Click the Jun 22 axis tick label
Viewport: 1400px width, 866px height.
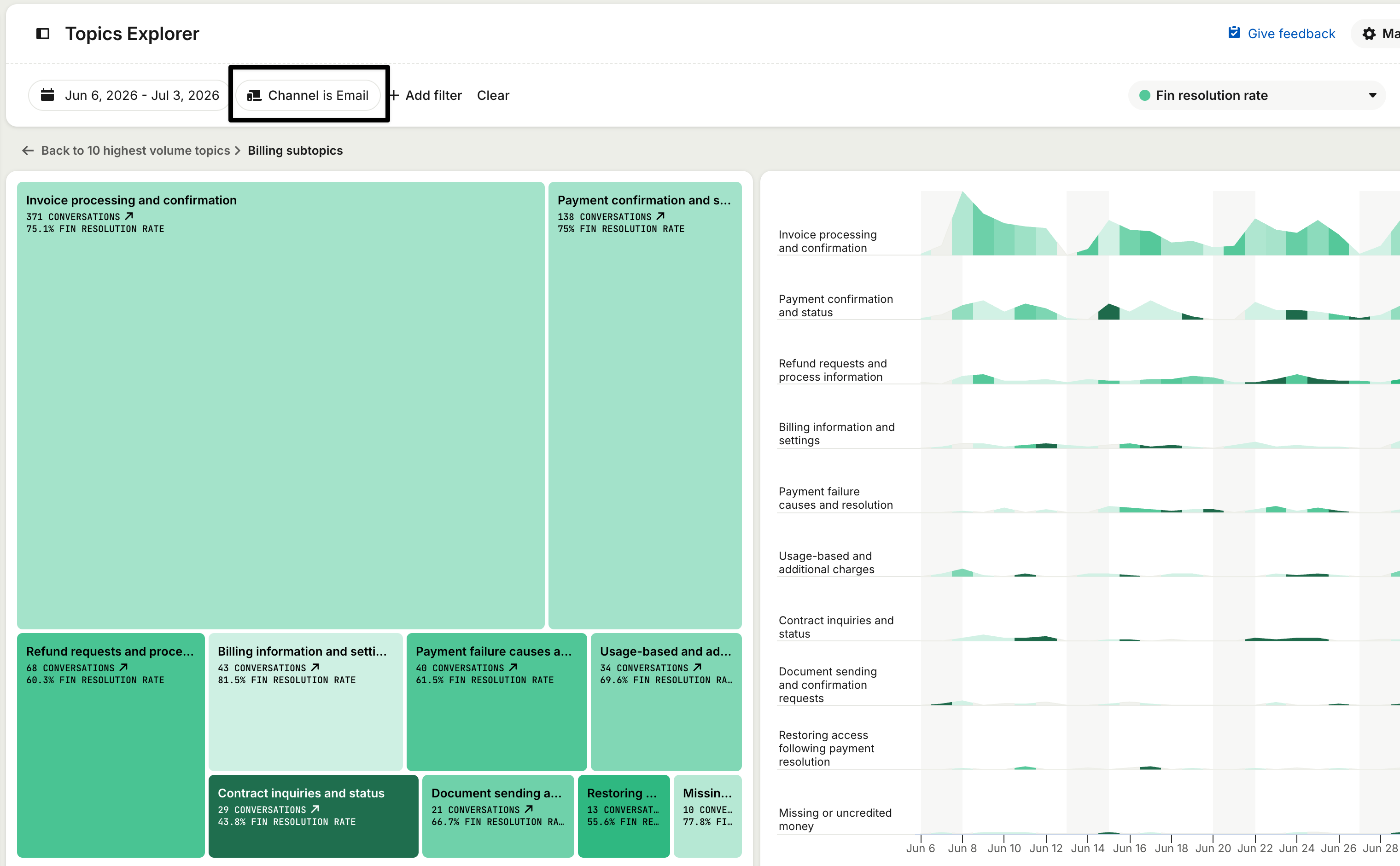tap(1255, 848)
